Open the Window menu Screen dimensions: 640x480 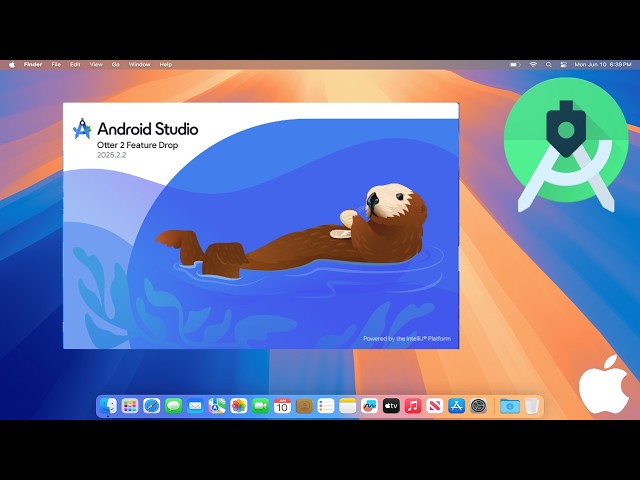point(140,64)
